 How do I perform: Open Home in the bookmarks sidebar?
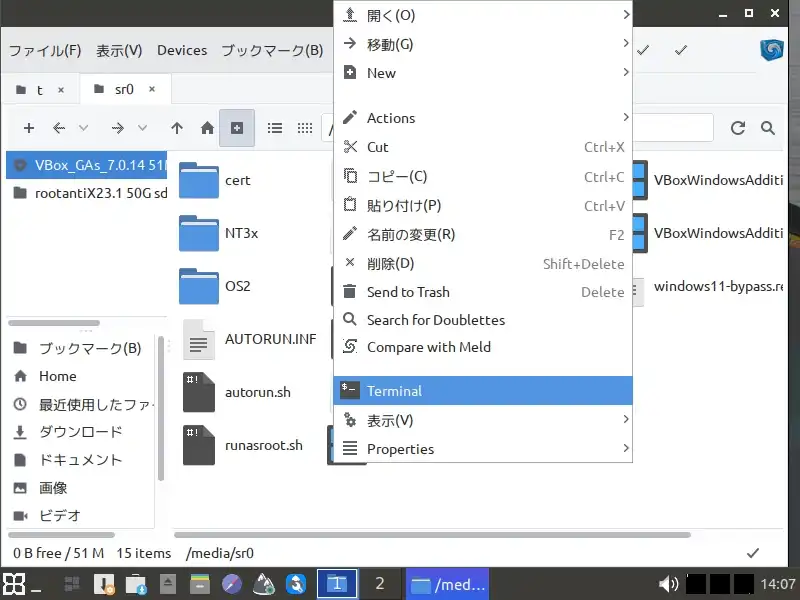tap(58, 376)
